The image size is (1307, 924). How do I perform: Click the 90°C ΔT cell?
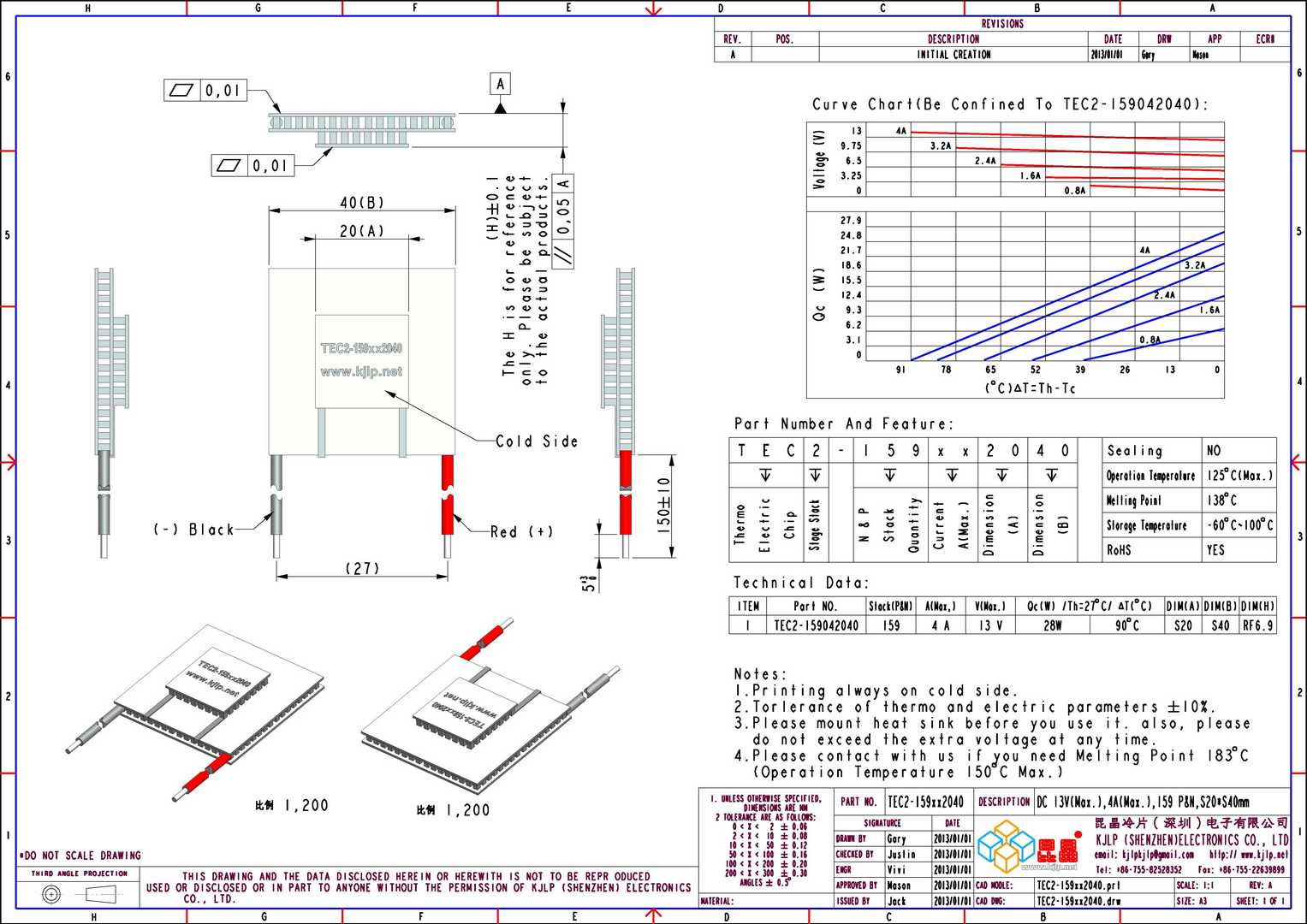pos(1127,625)
